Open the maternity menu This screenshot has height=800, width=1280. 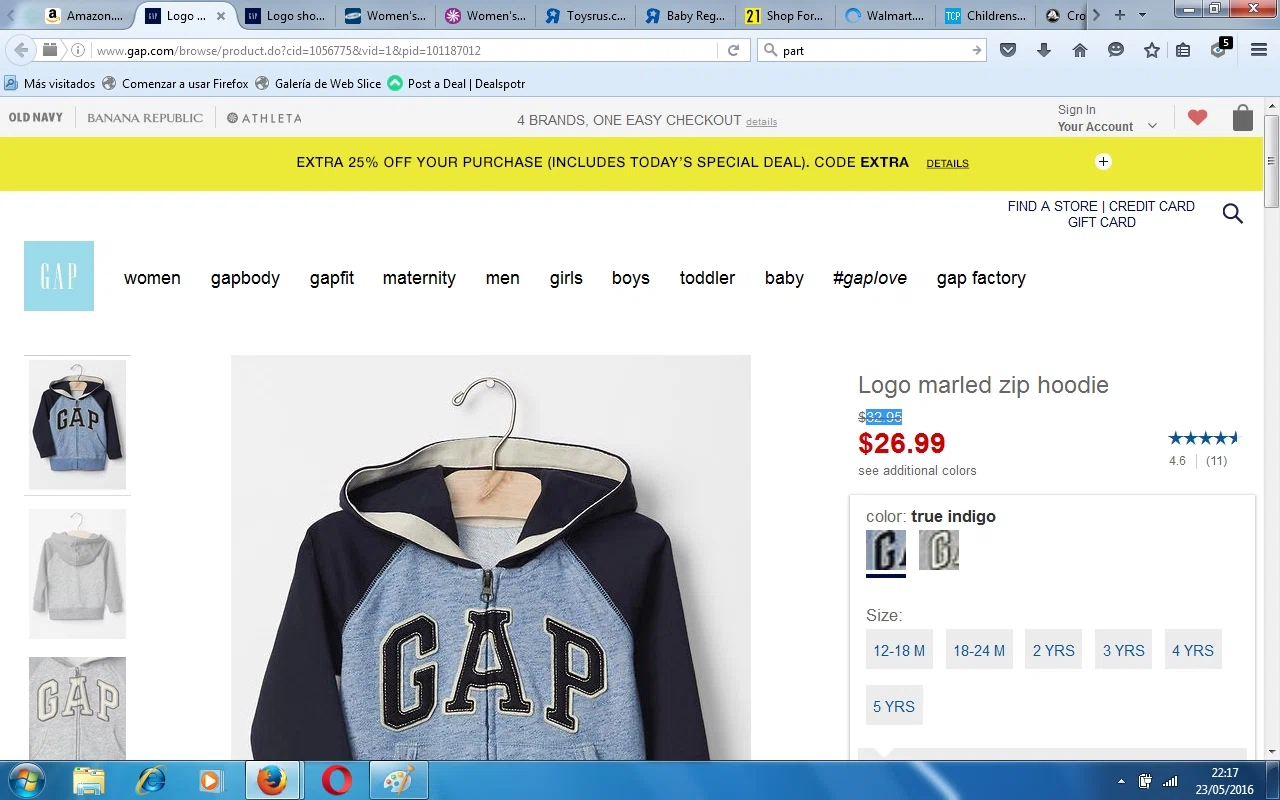pos(419,278)
